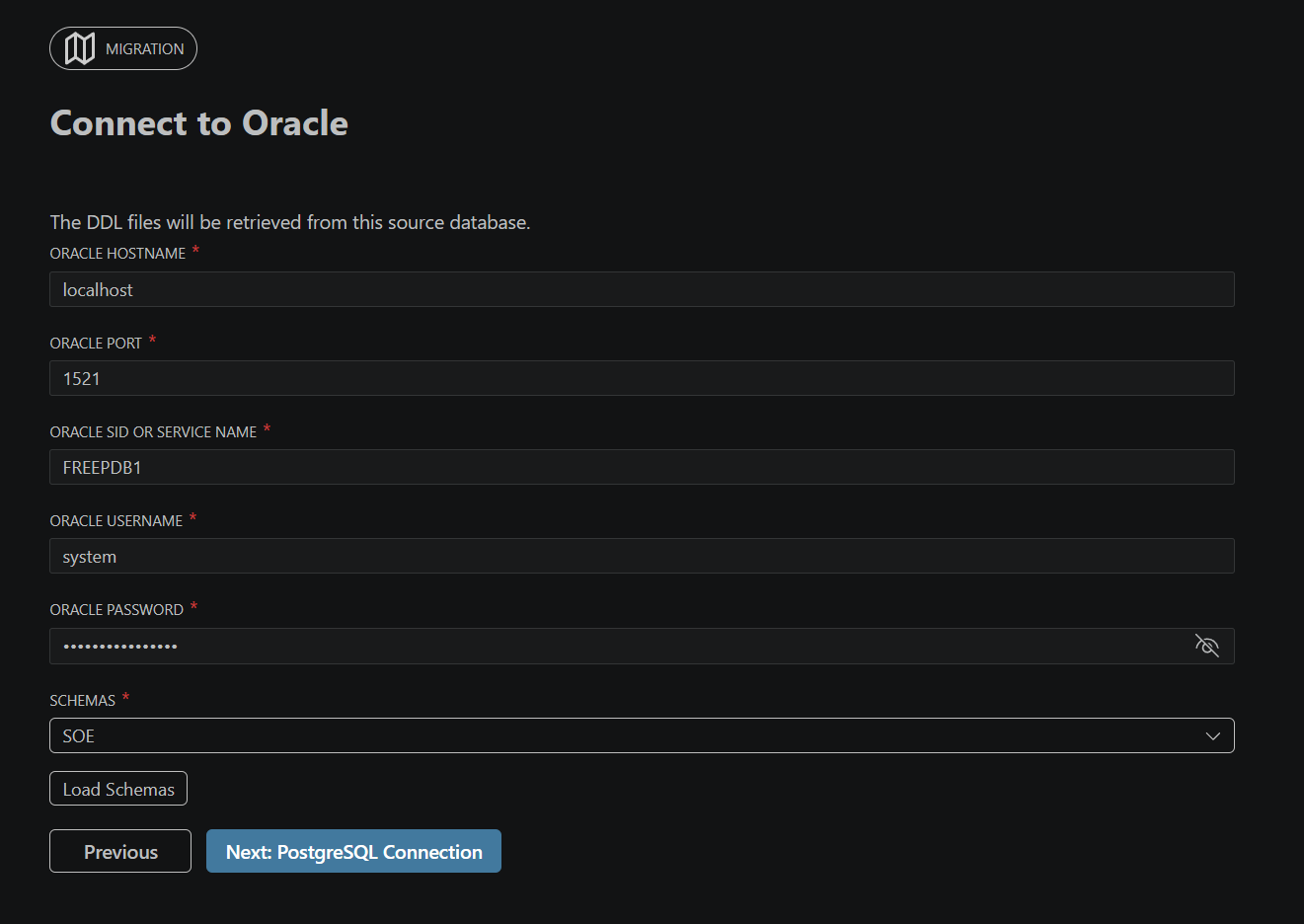Go back with the Previous button
The width and height of the screenshot is (1304, 924).
[x=120, y=851]
